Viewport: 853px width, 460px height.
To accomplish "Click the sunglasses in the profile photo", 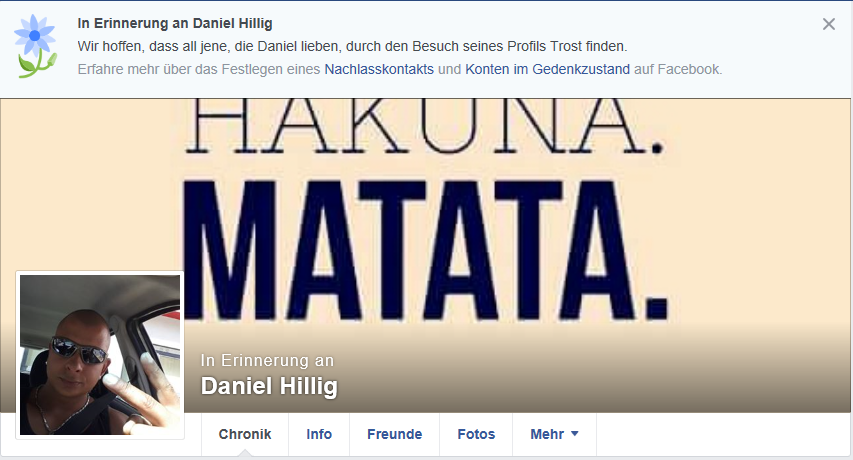I will pos(79,351).
